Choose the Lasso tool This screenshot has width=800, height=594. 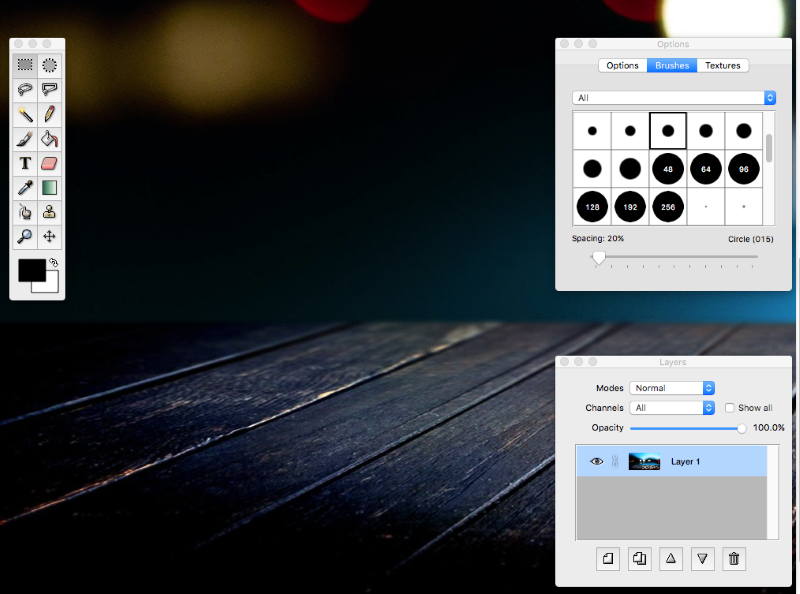[25, 89]
